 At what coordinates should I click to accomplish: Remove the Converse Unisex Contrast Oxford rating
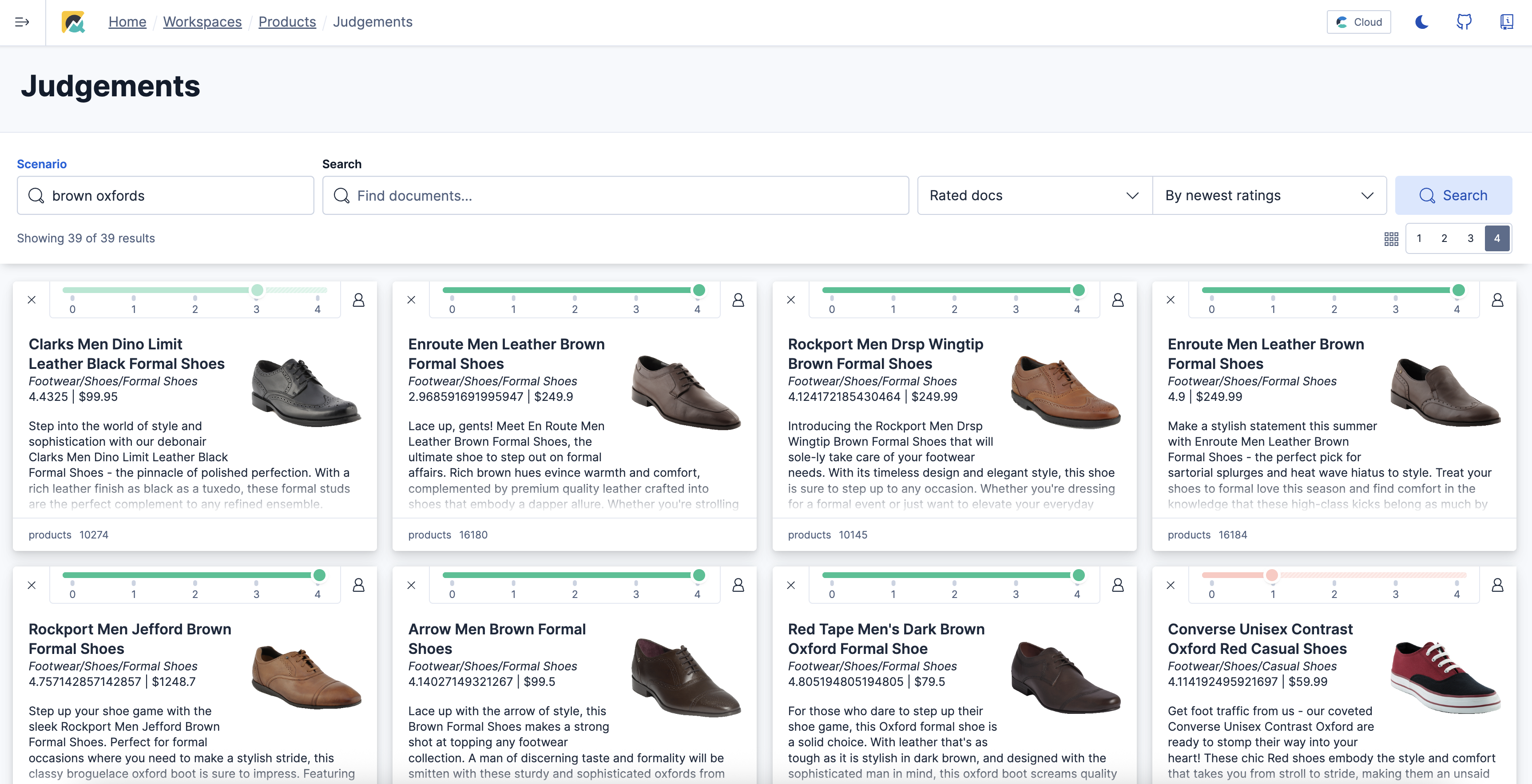point(1171,586)
